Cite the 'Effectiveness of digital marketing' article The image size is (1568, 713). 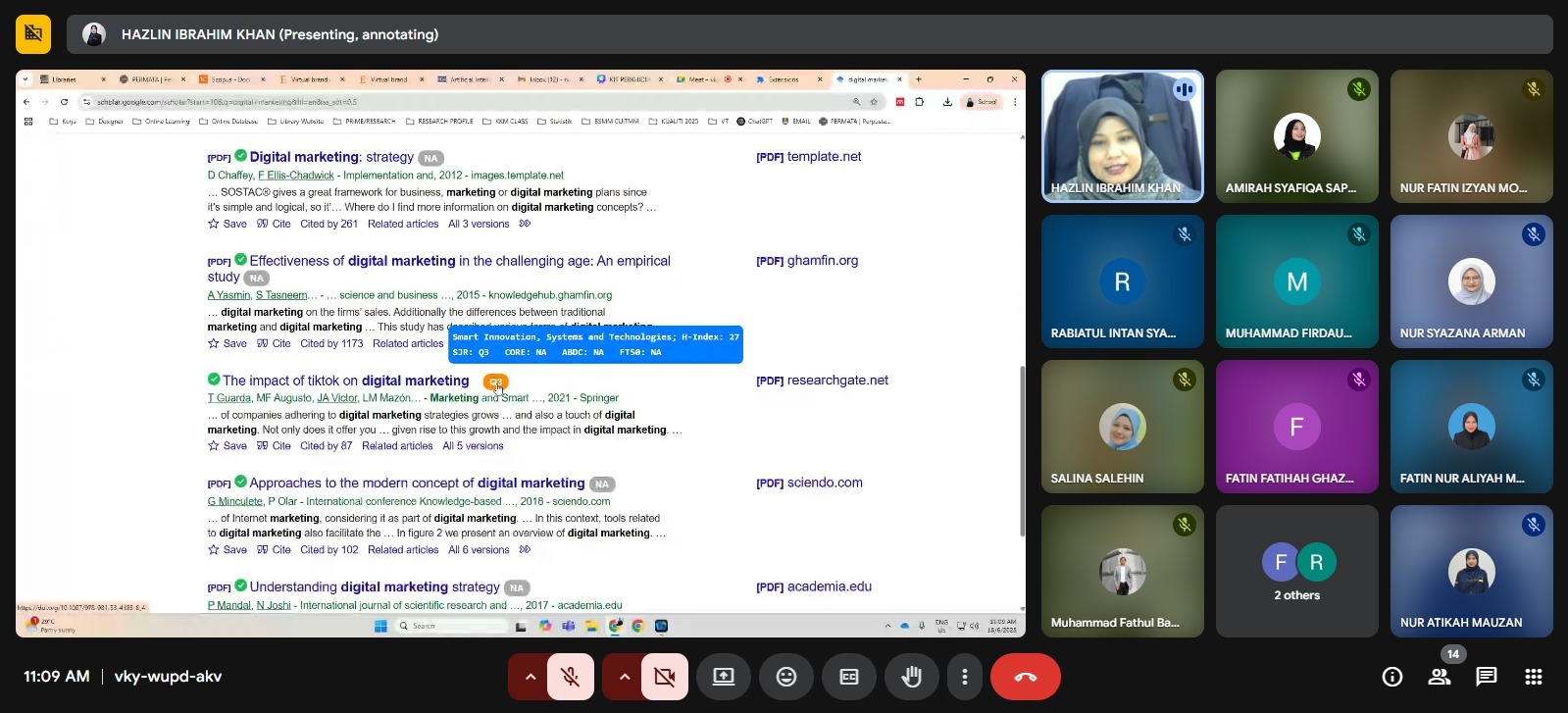click(274, 343)
